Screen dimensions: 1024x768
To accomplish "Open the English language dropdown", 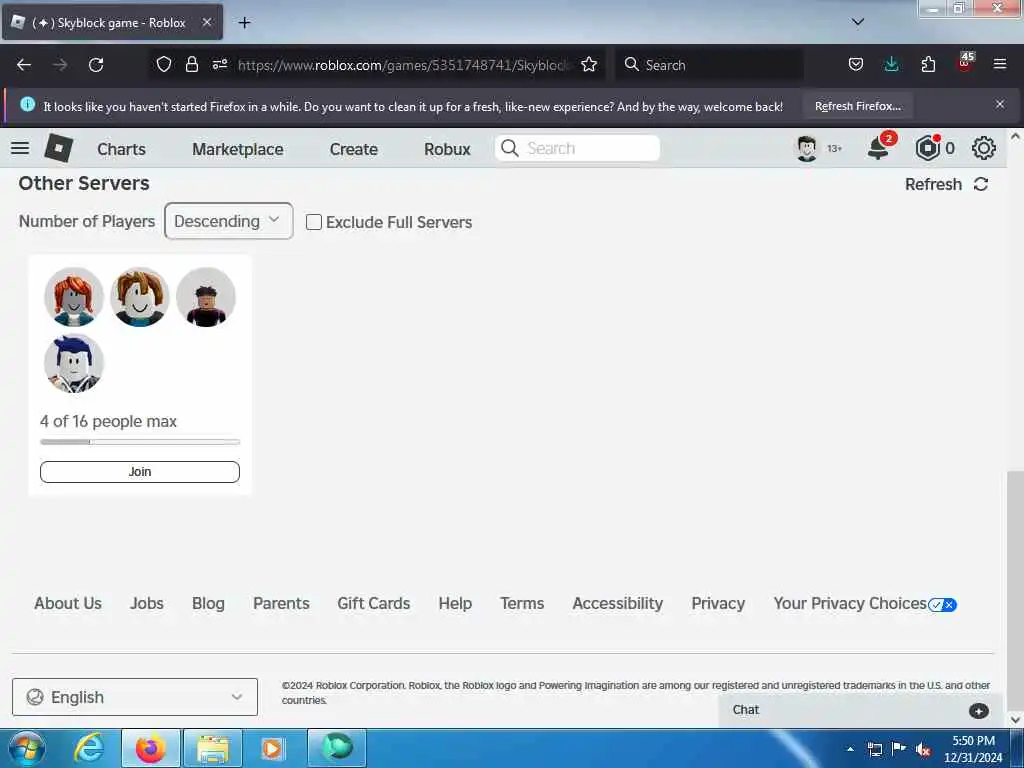I will coord(135,697).
